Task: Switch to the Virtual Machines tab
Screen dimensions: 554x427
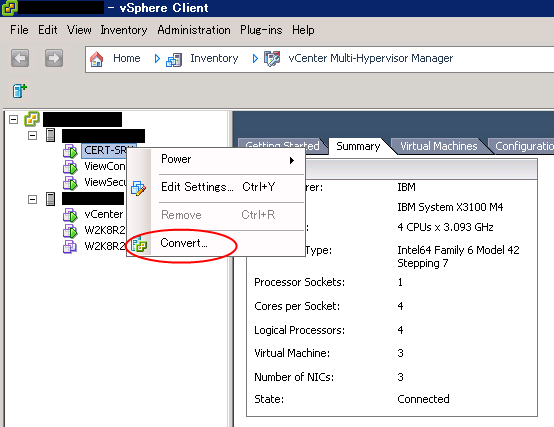Action: 438,146
